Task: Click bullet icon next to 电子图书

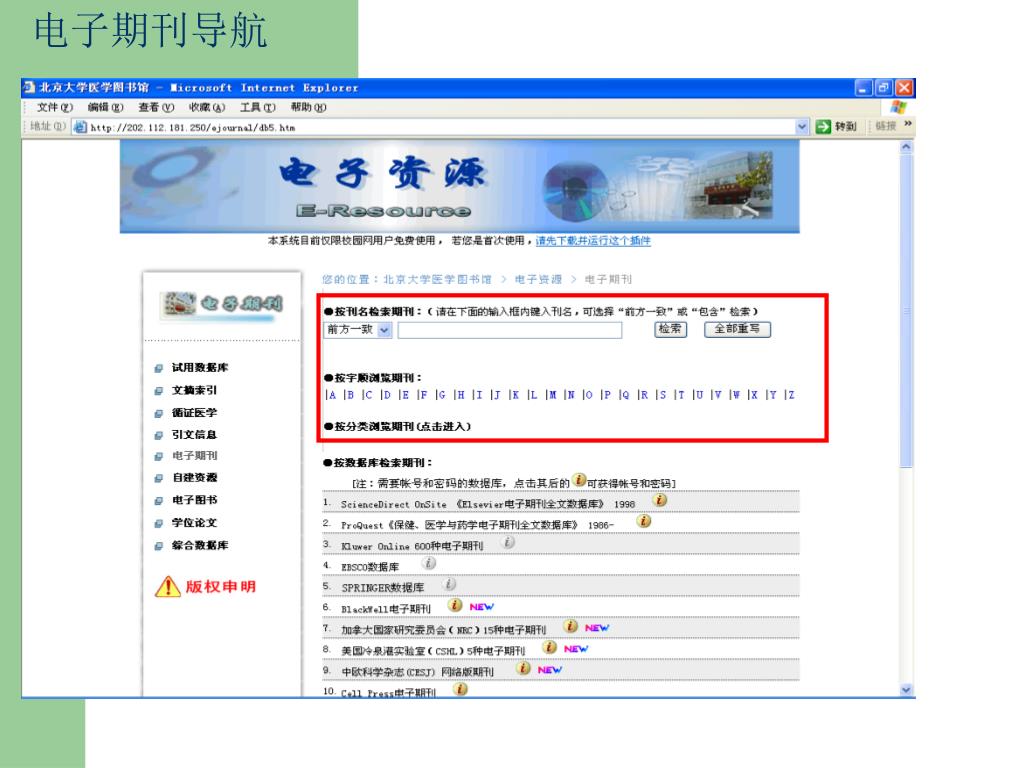Action: (x=158, y=501)
